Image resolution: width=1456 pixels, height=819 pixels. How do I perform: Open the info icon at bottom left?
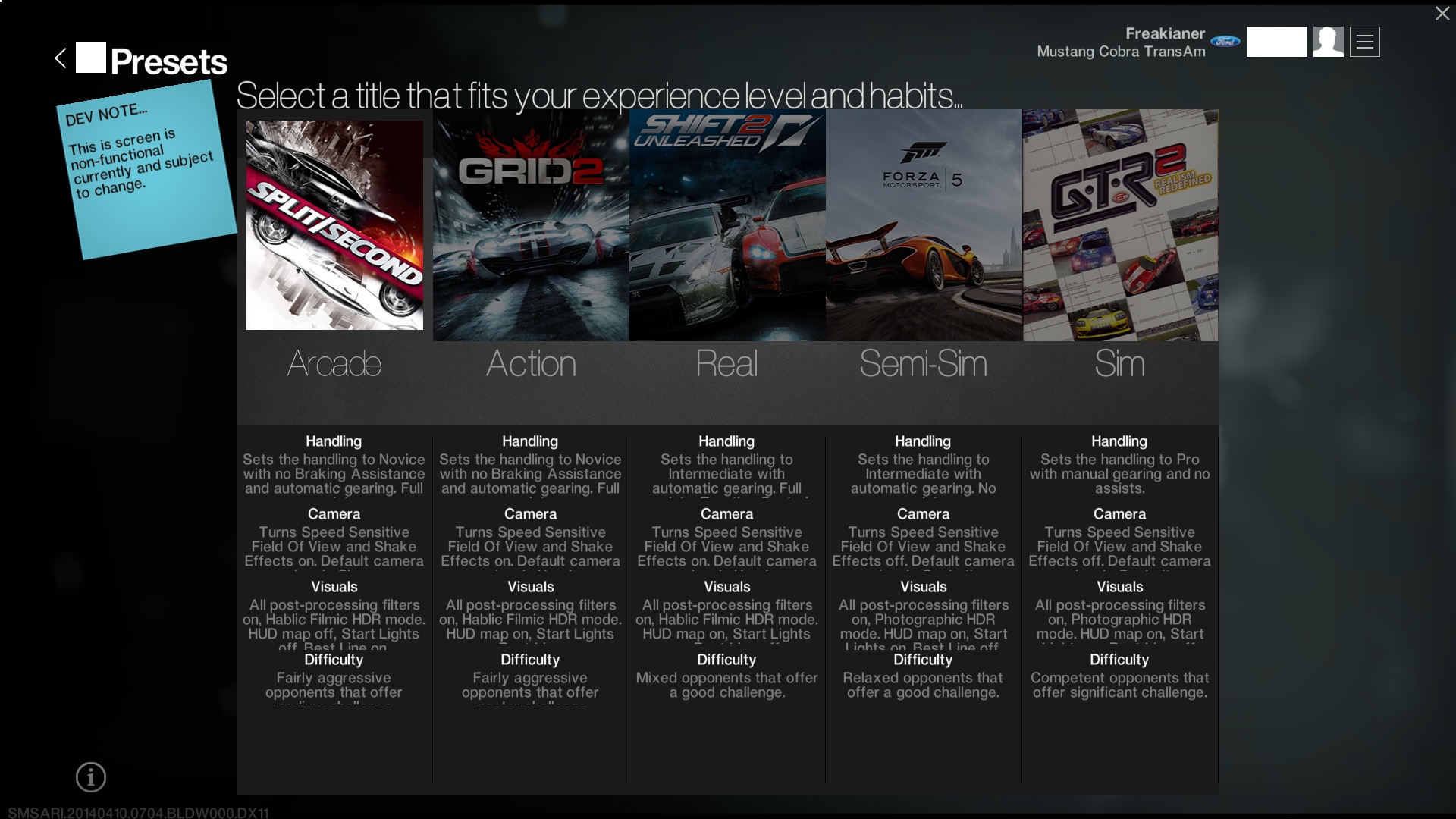(x=91, y=777)
